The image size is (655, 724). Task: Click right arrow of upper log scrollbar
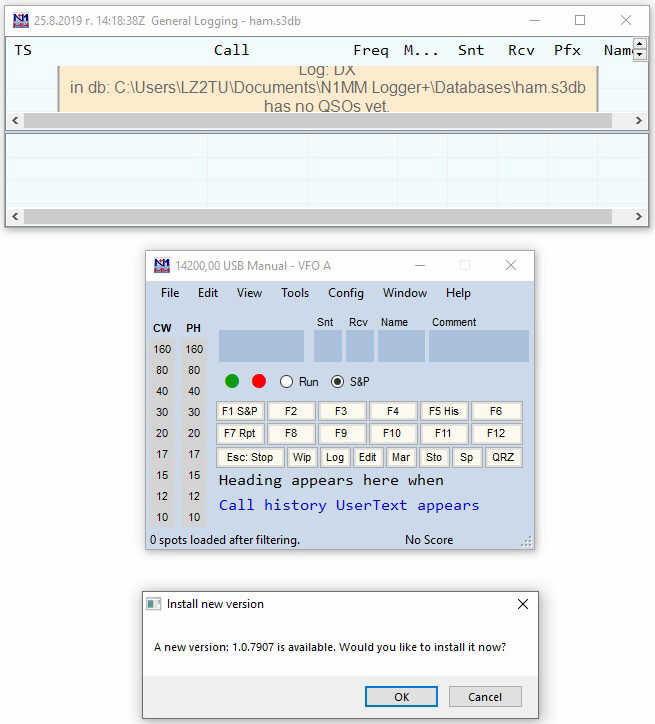[x=639, y=121]
